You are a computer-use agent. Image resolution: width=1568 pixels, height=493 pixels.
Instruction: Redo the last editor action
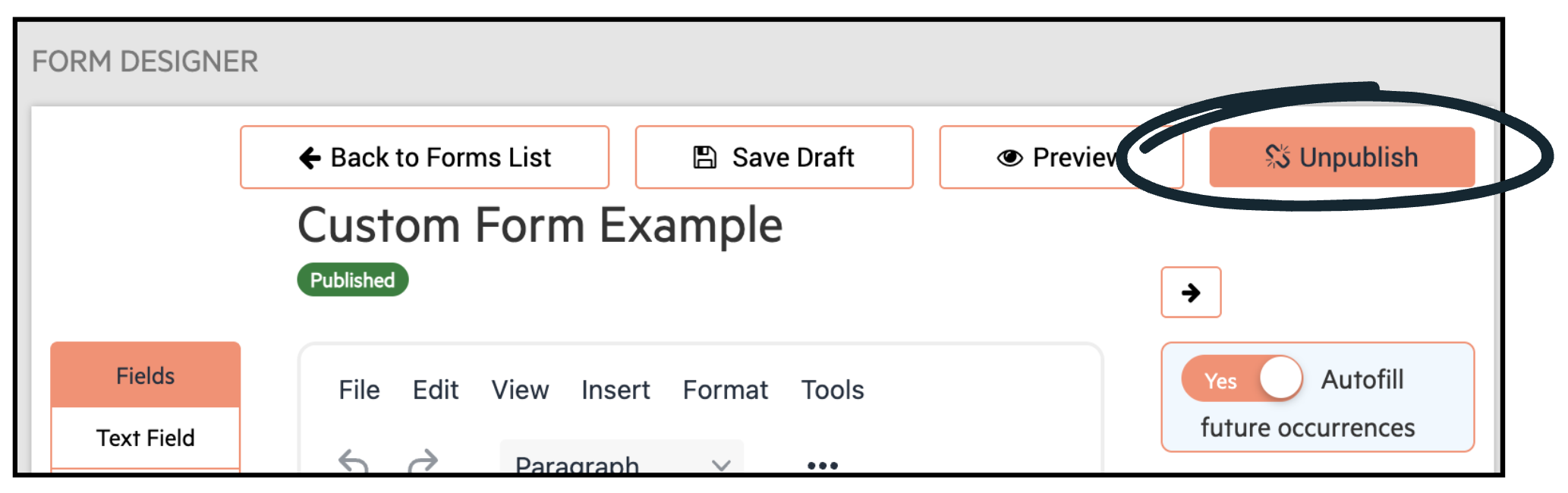click(x=423, y=461)
